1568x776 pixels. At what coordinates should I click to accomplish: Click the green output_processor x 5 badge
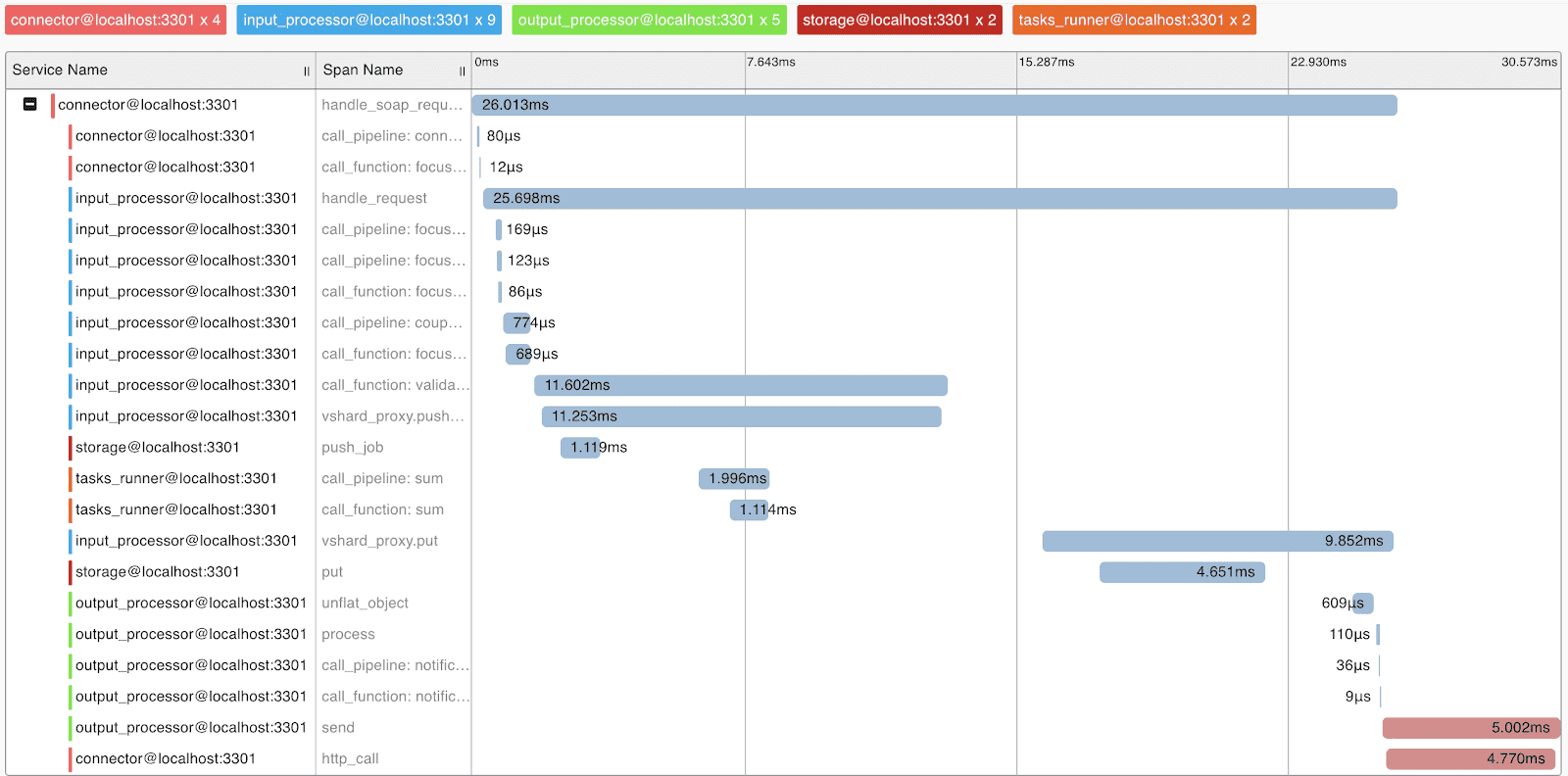click(x=649, y=20)
